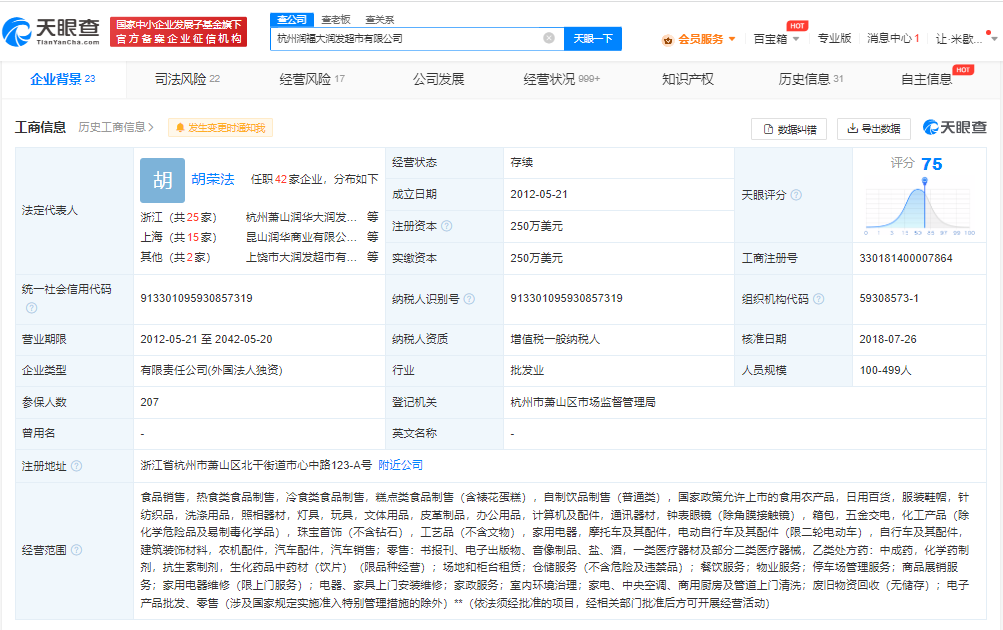
Task: Click the 天眼一下 search button
Action: (593, 38)
